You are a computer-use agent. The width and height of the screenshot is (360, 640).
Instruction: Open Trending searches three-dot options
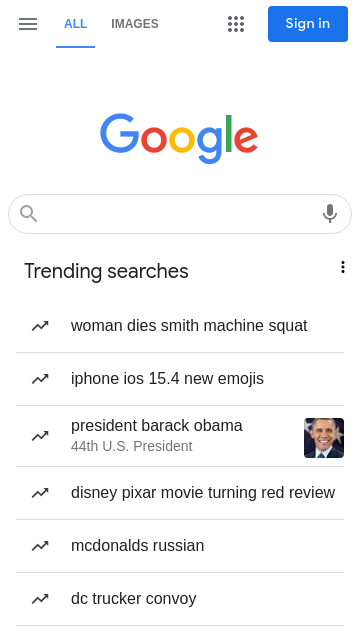tap(343, 267)
